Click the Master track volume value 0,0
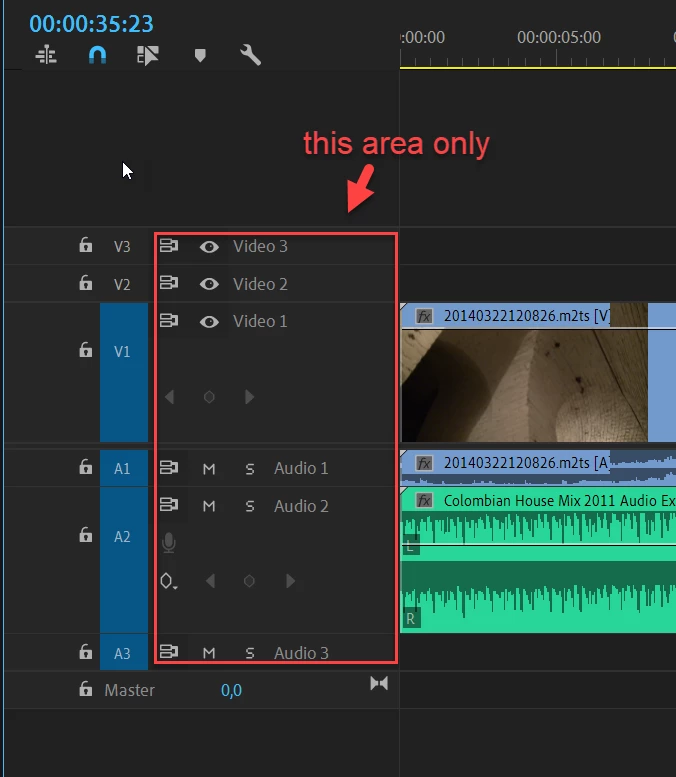This screenshot has width=676, height=777. 231,690
